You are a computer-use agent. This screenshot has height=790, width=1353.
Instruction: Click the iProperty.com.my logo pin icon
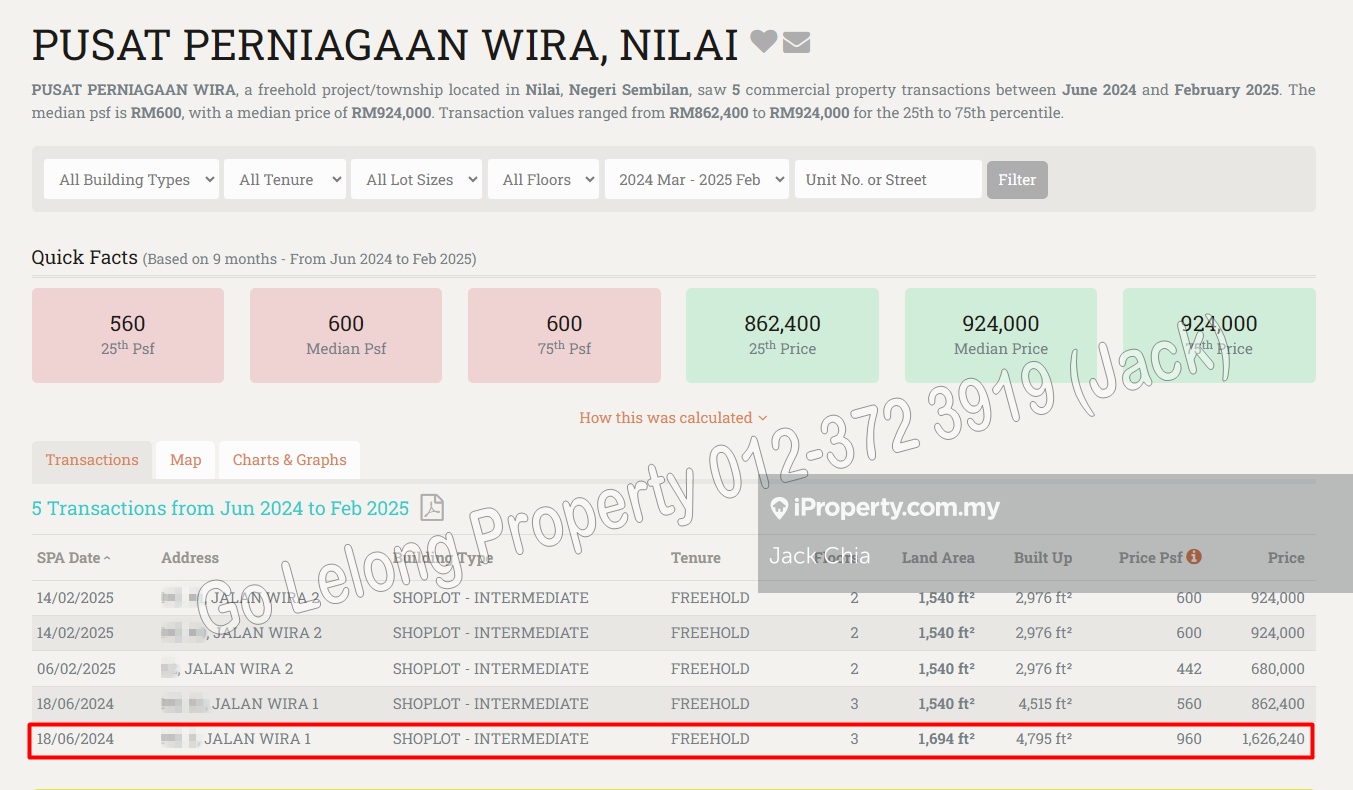coord(779,508)
